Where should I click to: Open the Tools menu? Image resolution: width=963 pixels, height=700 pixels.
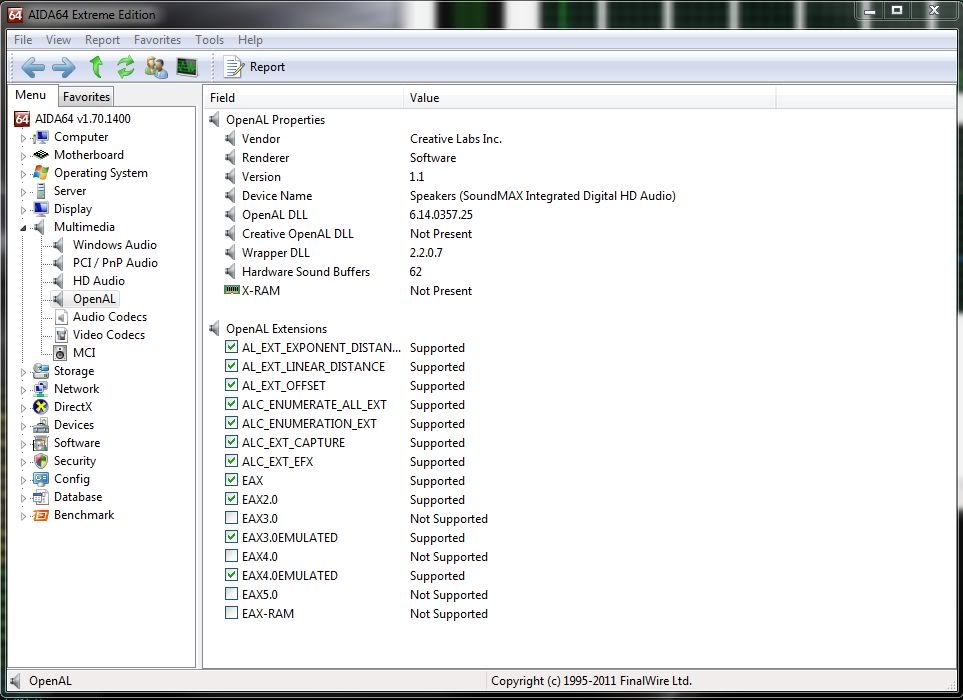tap(209, 40)
